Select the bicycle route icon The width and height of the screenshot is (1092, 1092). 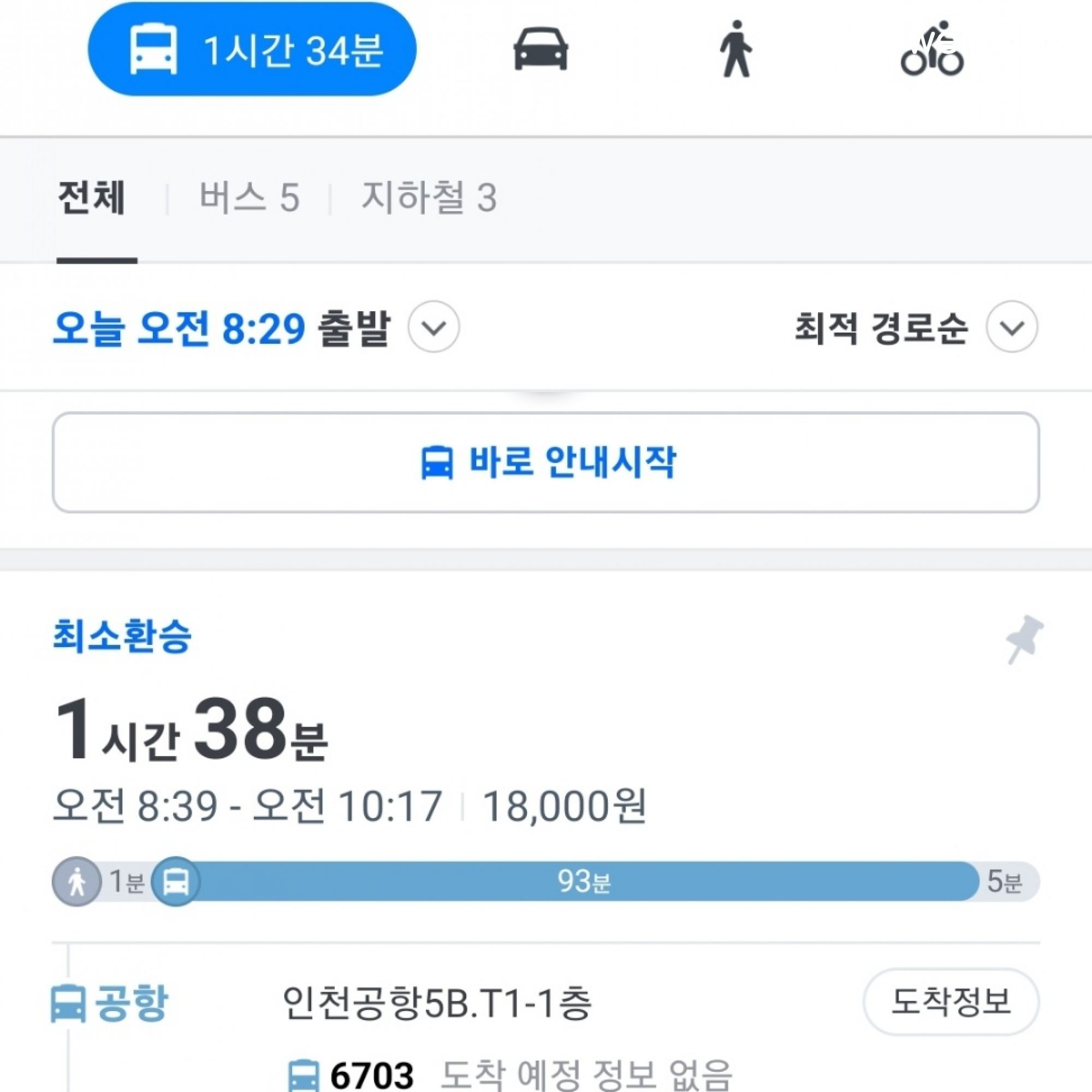point(932,49)
